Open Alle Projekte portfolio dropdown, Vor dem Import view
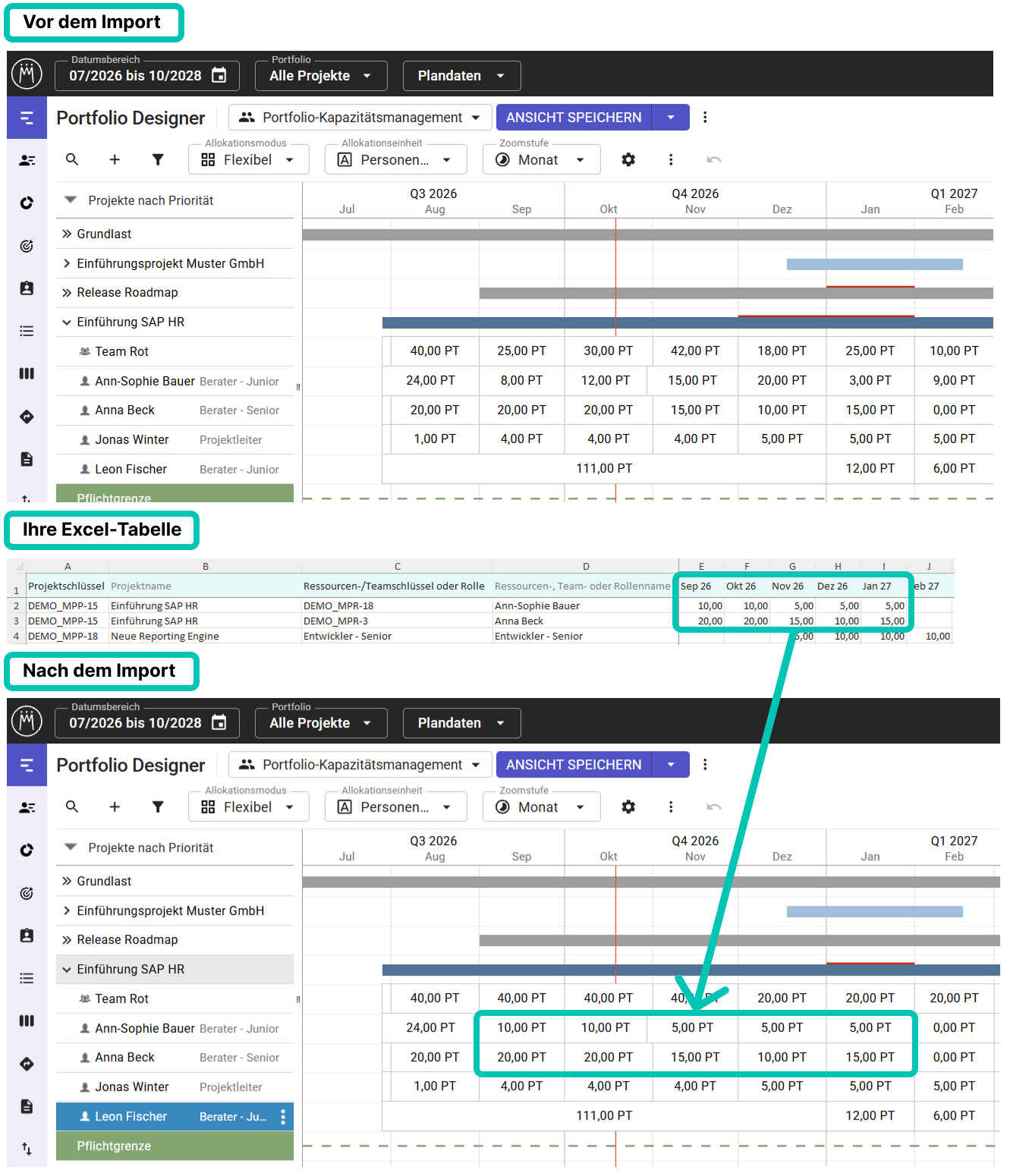The image size is (1010, 1176). (320, 76)
